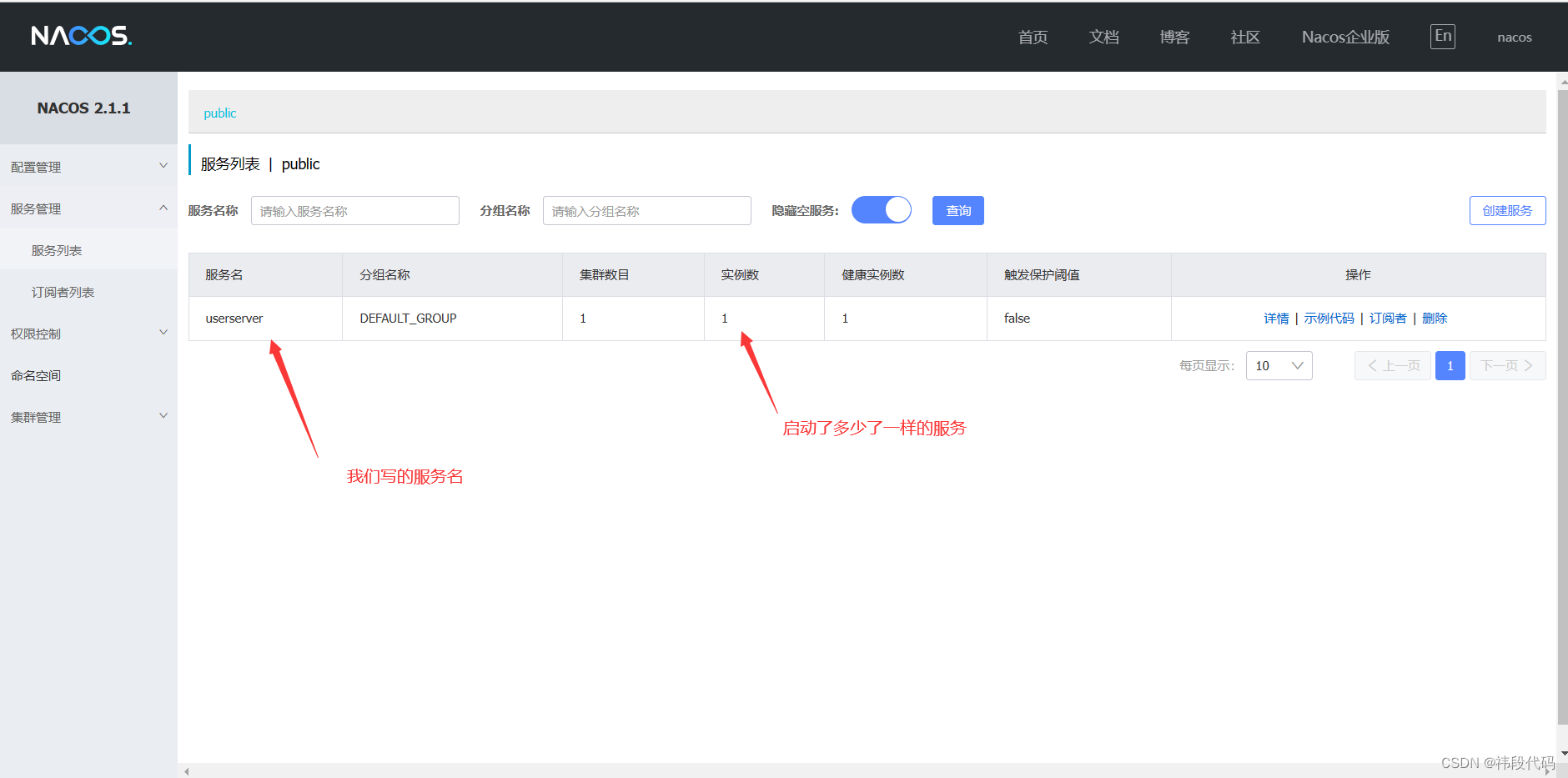Switch language with the En icon

pyautogui.click(x=1443, y=36)
